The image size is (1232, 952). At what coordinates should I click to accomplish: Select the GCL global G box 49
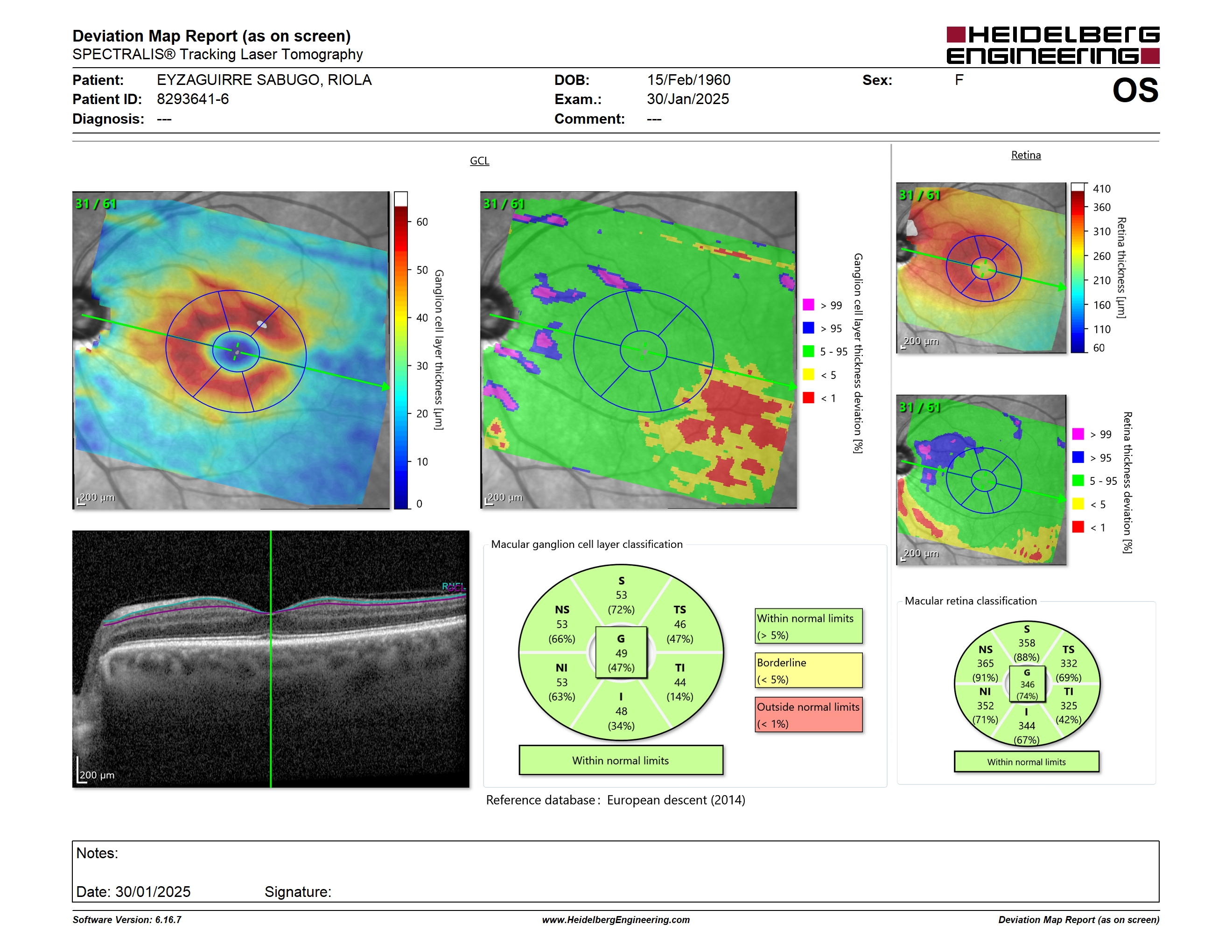pyautogui.click(x=621, y=652)
